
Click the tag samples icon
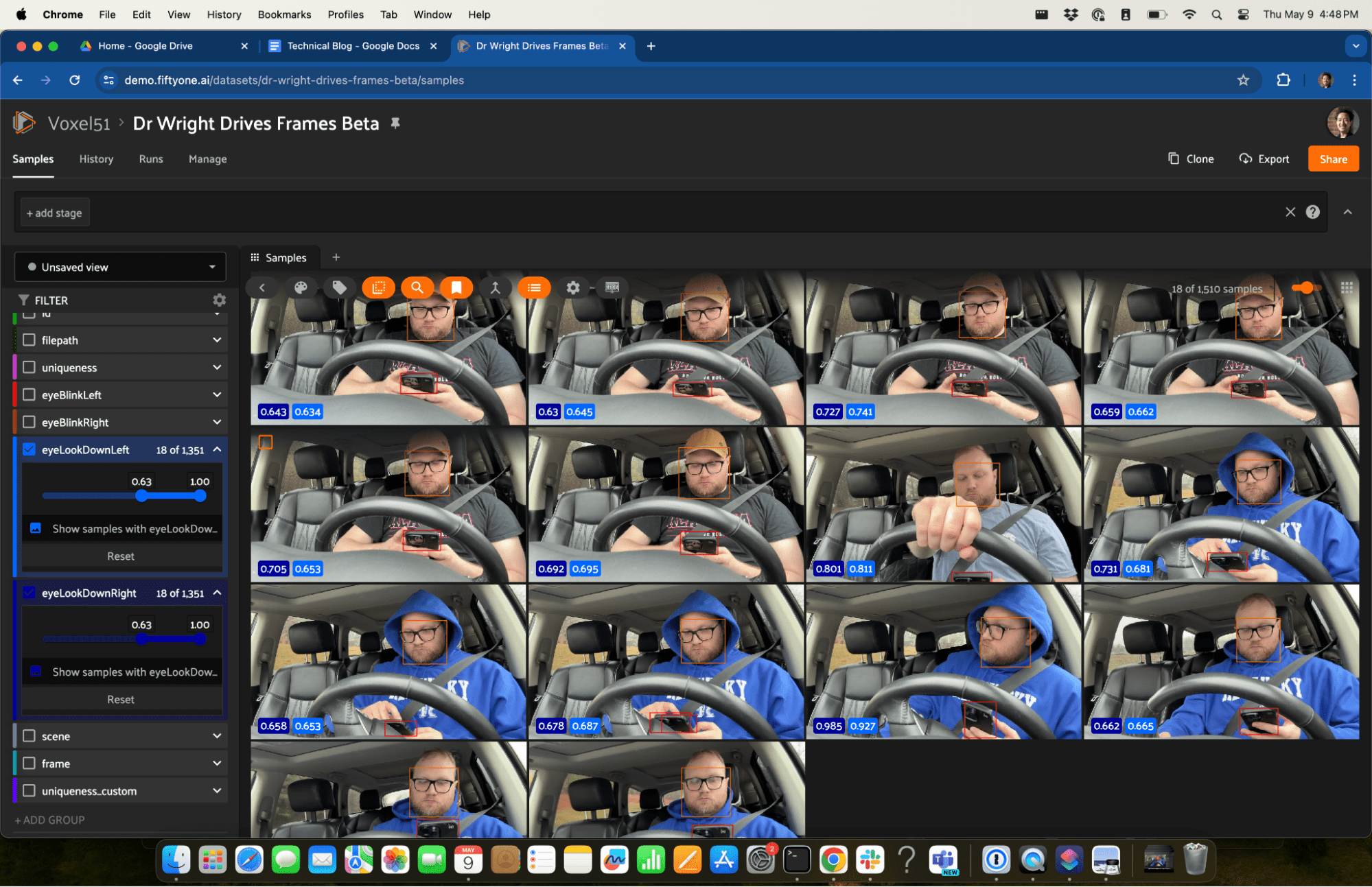point(340,287)
